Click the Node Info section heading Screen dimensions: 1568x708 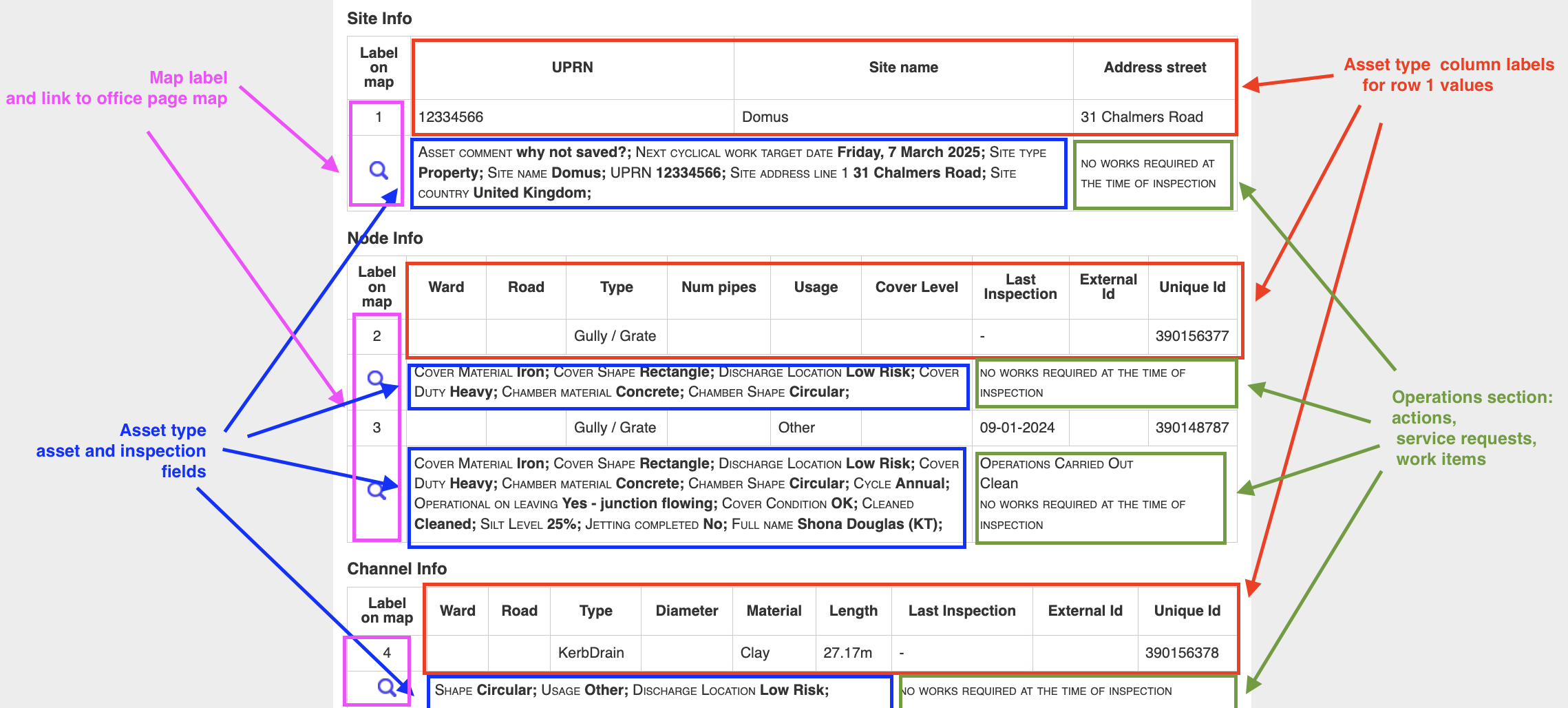tap(385, 238)
